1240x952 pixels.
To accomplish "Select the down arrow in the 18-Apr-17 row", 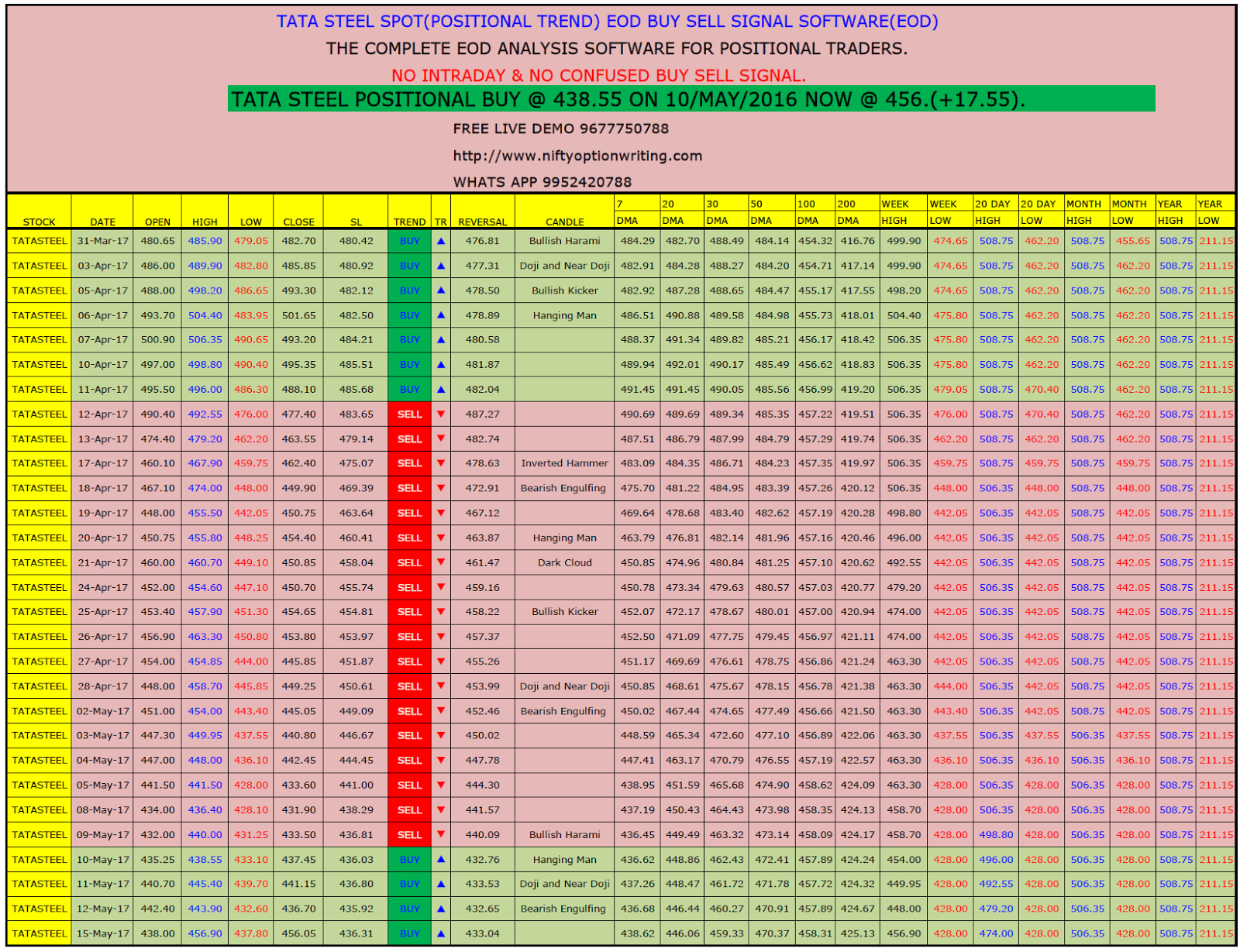I will pyautogui.click(x=441, y=488).
